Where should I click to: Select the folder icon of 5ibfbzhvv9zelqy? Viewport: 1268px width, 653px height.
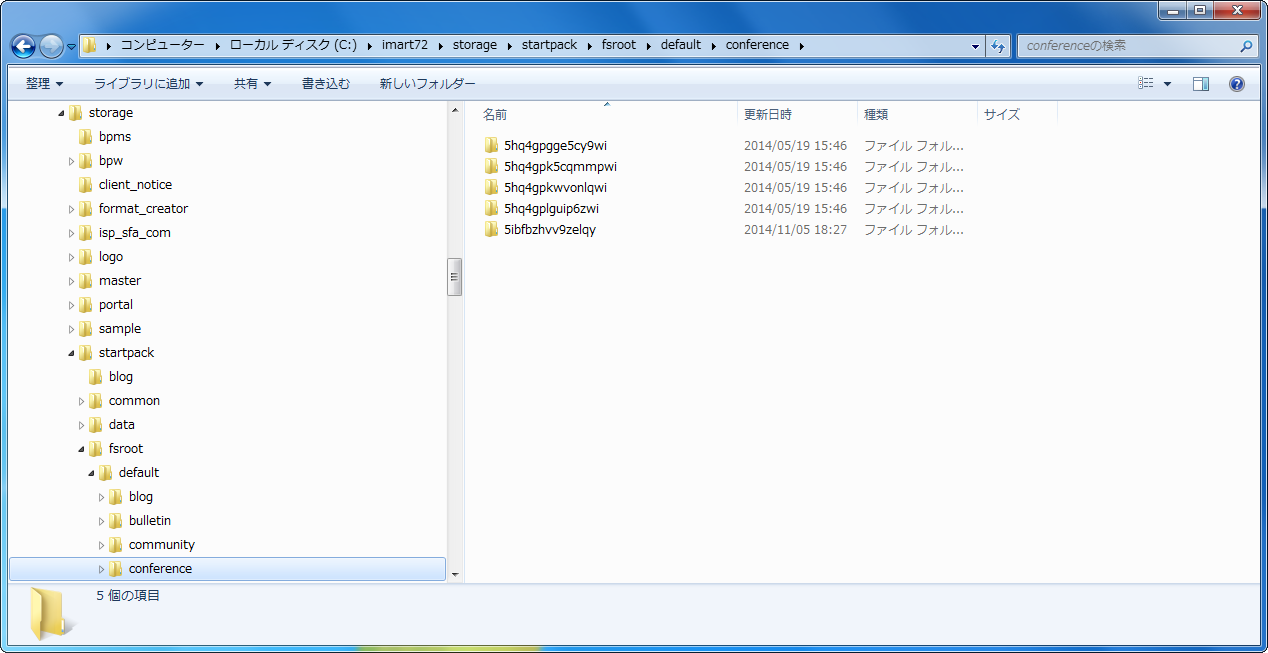point(491,230)
